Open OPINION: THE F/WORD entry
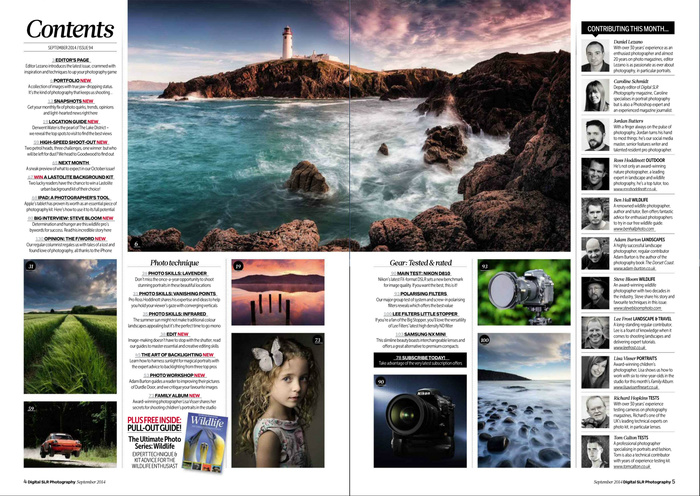This screenshot has width=700, height=496. click(71, 239)
